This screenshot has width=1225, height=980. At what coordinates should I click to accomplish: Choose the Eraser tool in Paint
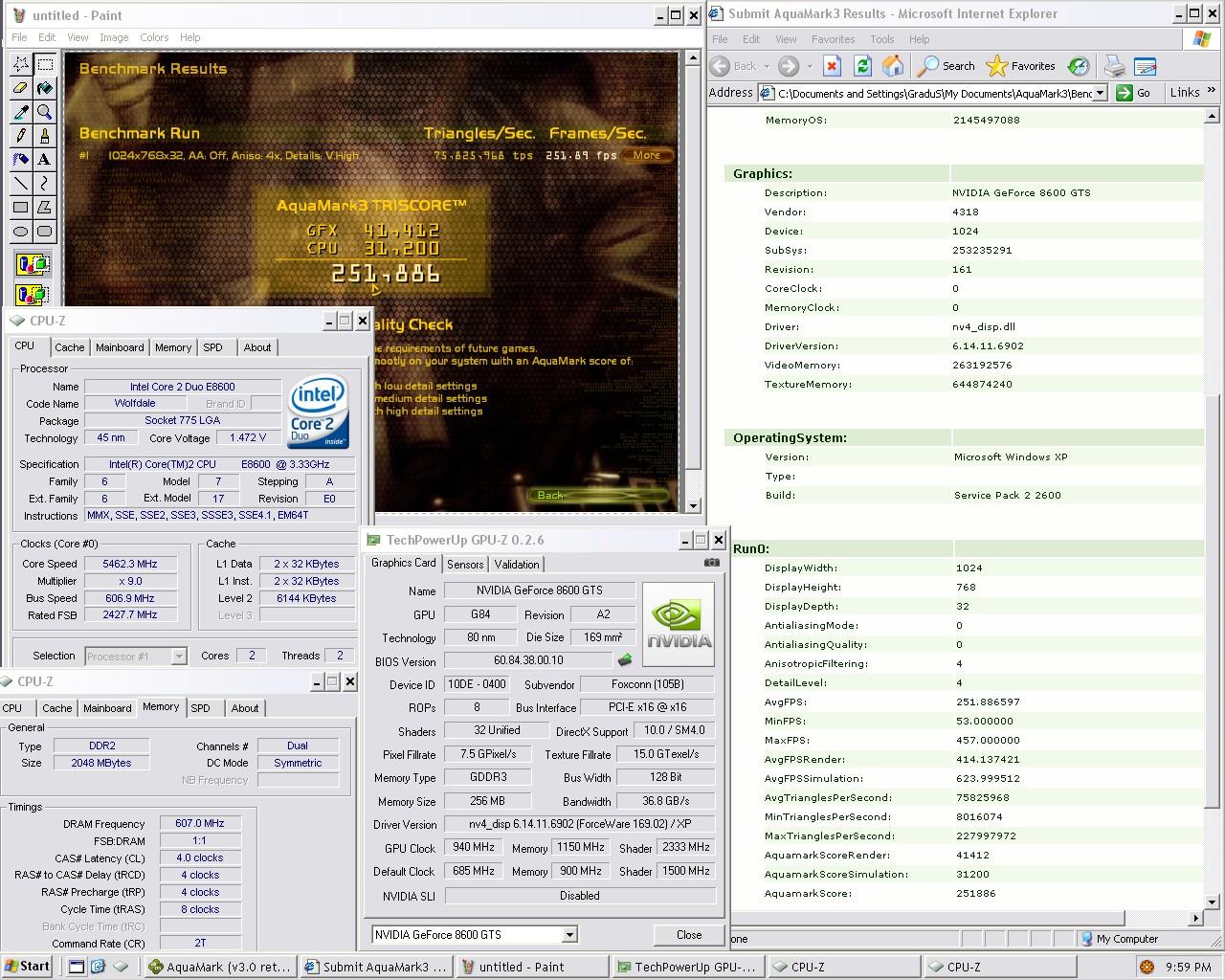[20, 88]
